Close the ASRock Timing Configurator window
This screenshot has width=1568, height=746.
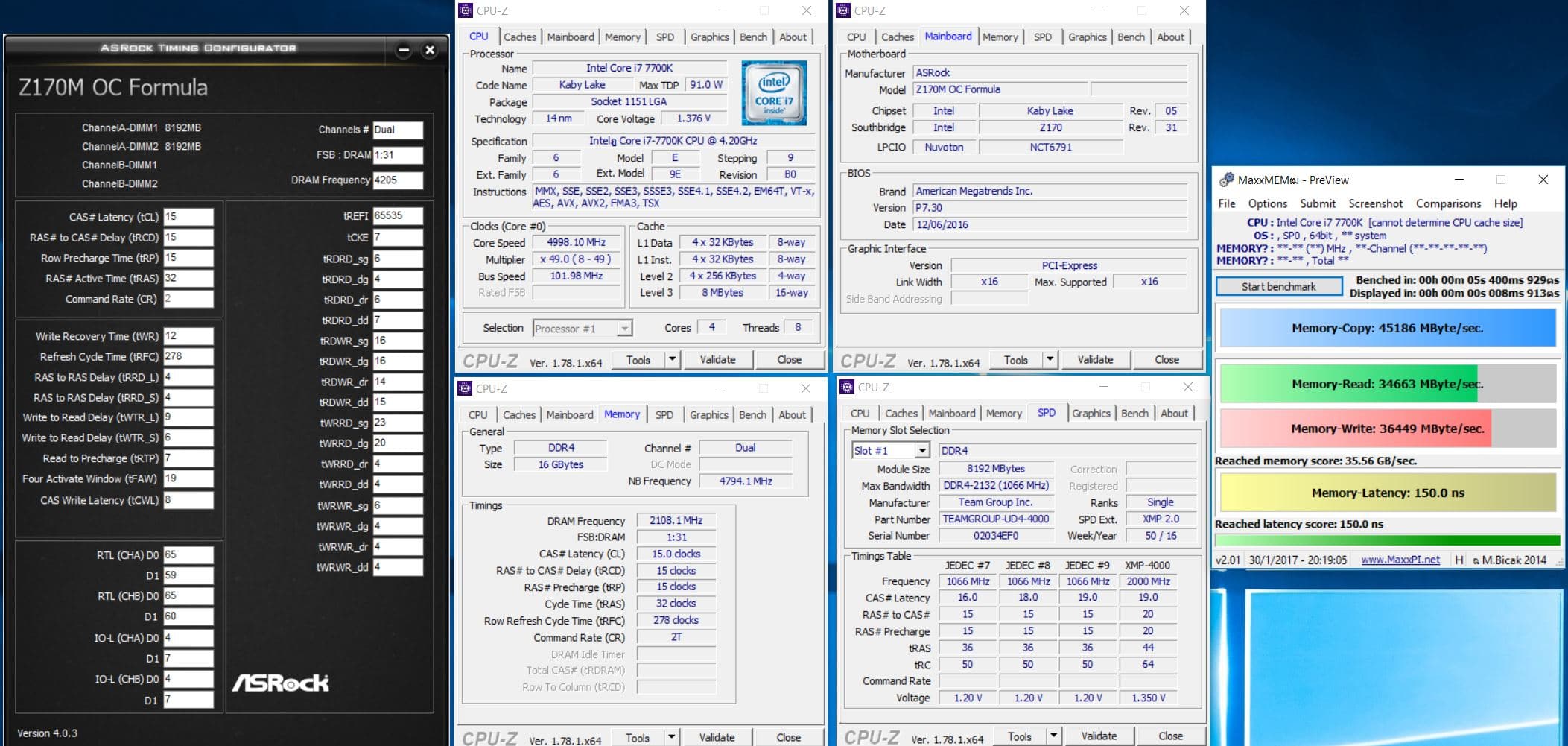pos(430,51)
